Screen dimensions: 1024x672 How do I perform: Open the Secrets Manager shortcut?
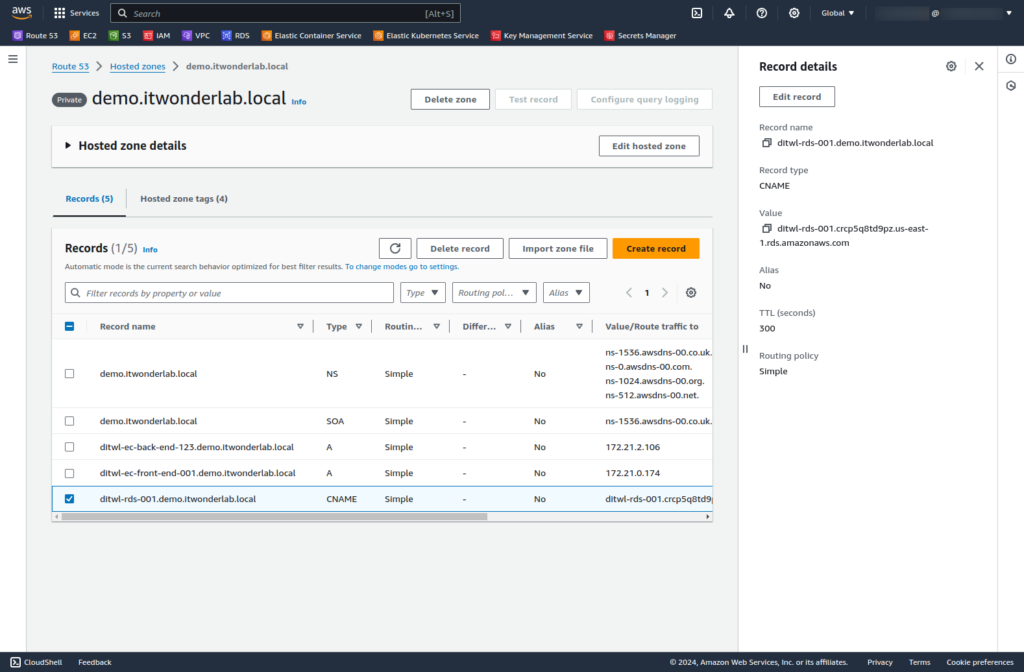[640, 36]
